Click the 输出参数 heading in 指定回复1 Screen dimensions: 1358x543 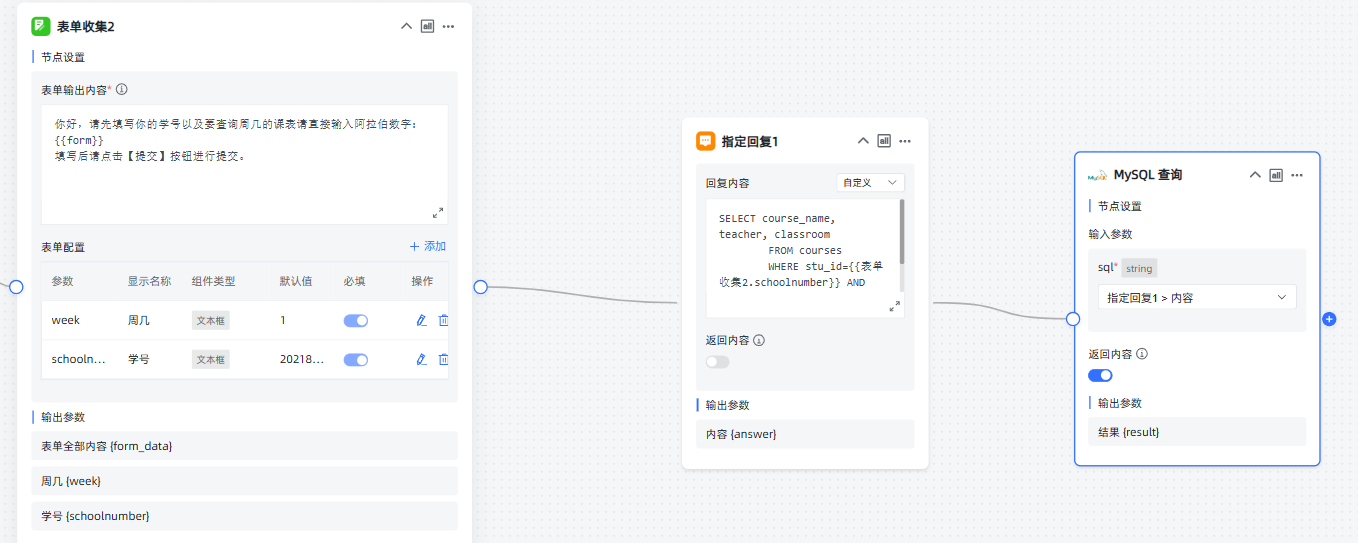tap(727, 405)
